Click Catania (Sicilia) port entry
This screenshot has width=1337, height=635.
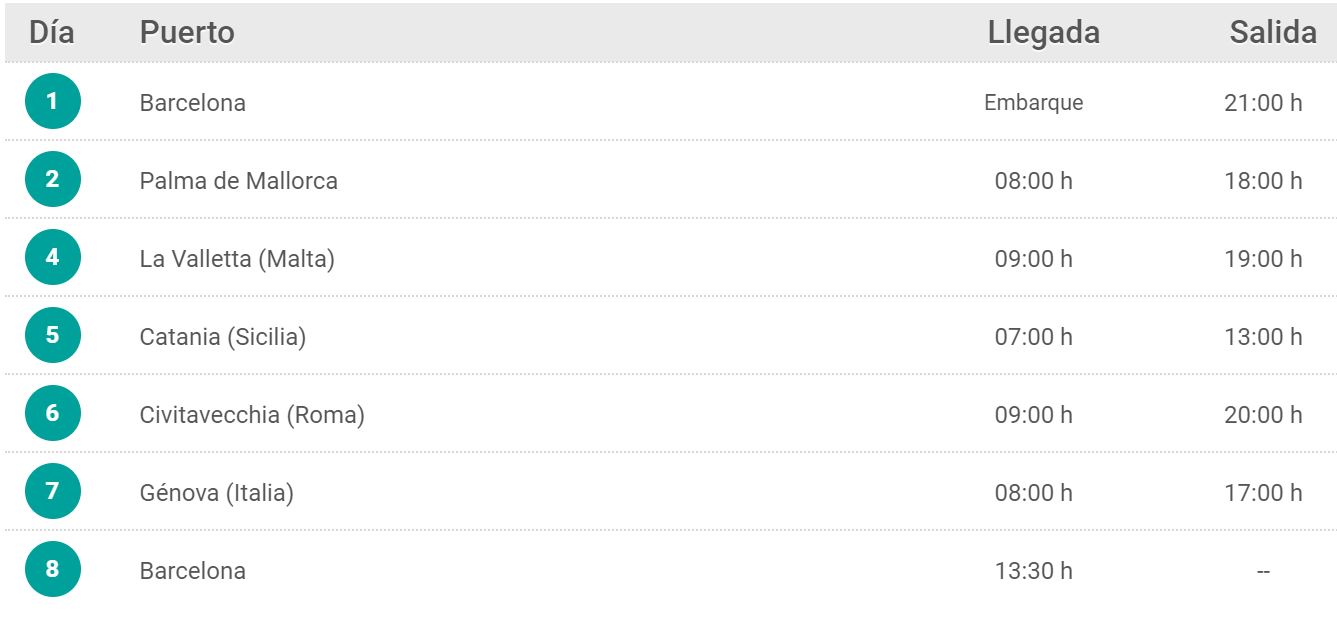tap(223, 337)
